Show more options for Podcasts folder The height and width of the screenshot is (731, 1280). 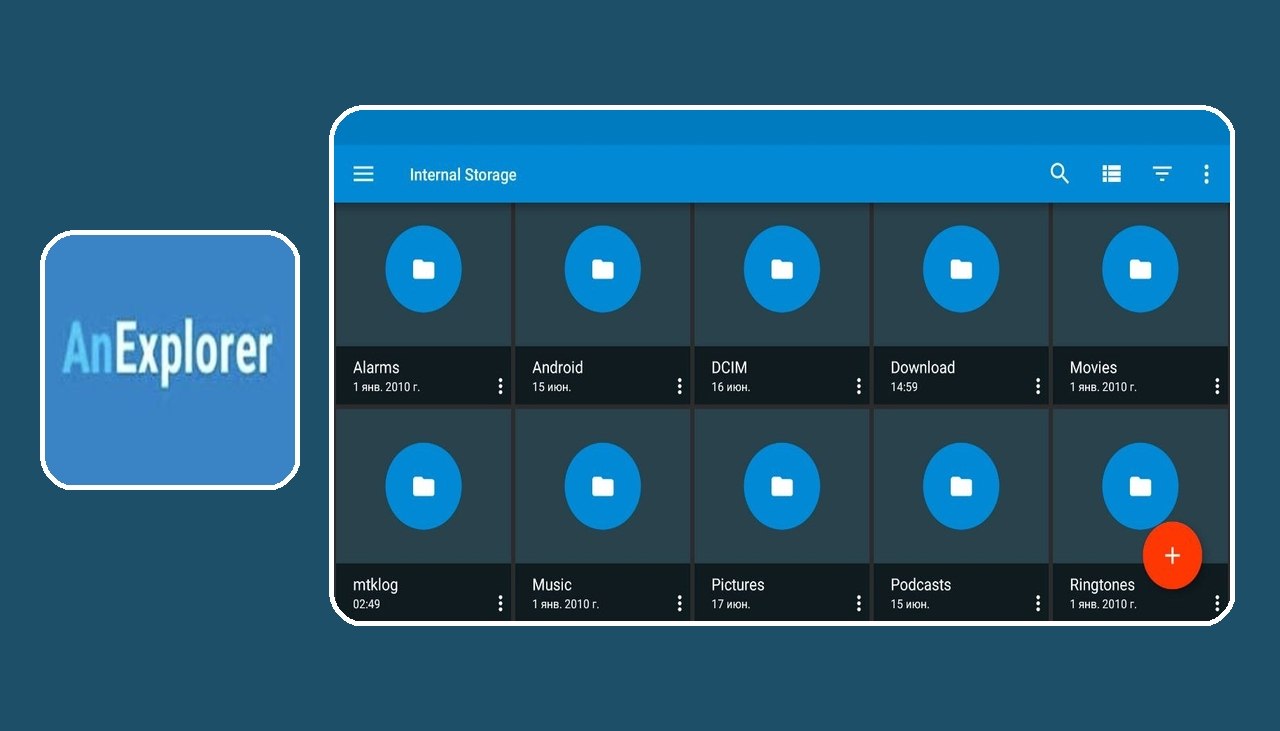coord(1037,603)
